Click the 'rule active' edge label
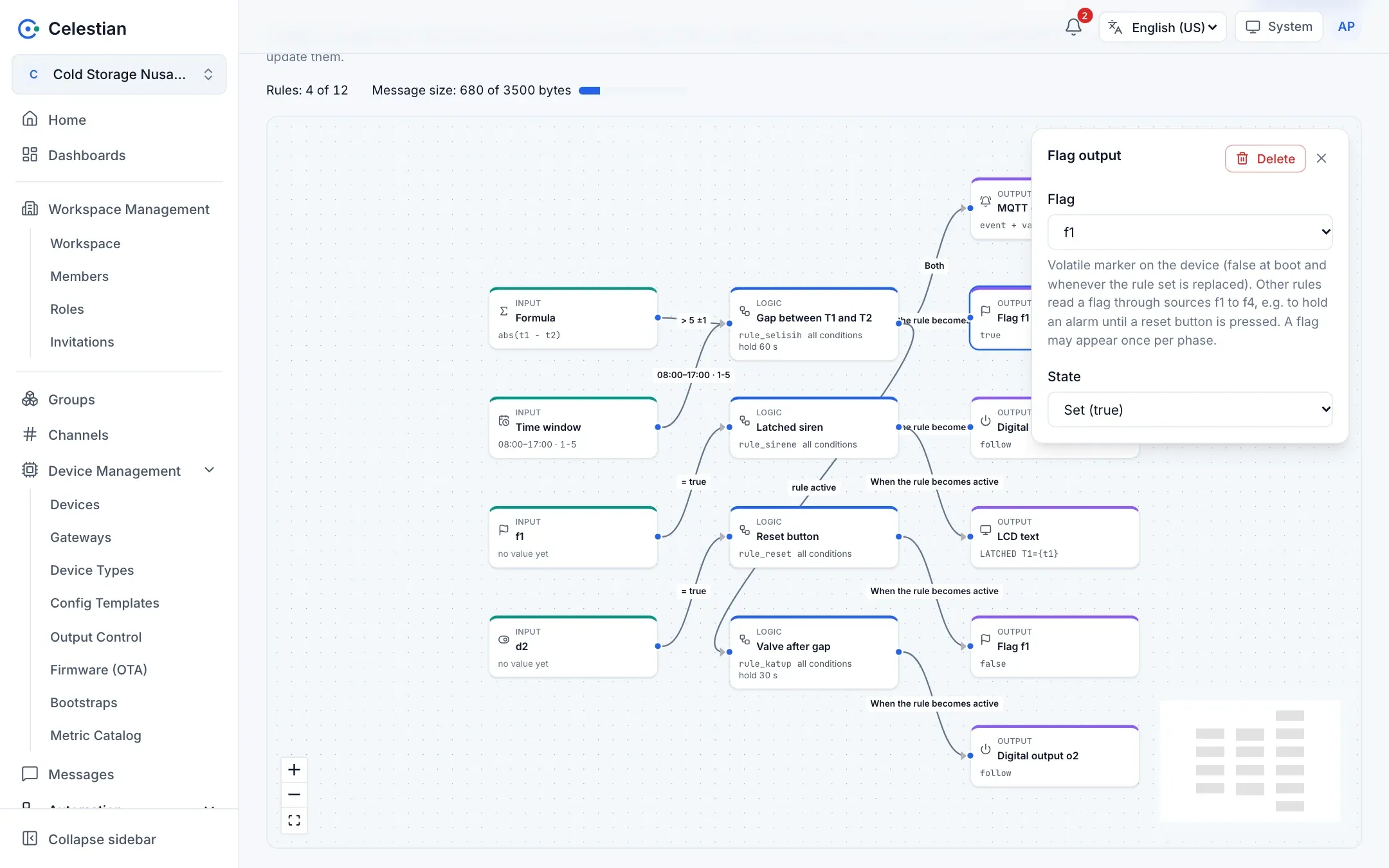 [x=813, y=487]
